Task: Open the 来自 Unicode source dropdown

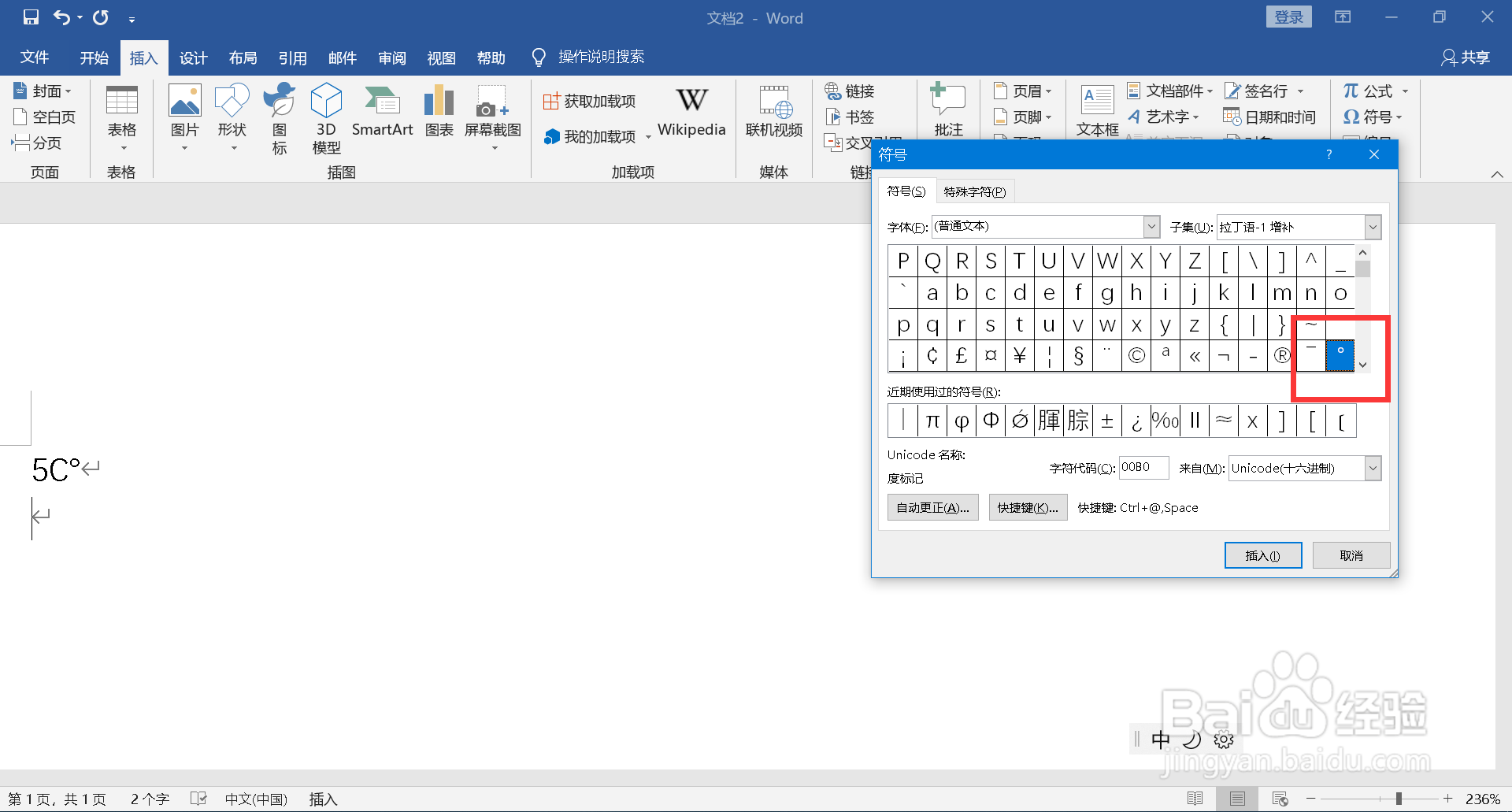Action: [x=1305, y=469]
